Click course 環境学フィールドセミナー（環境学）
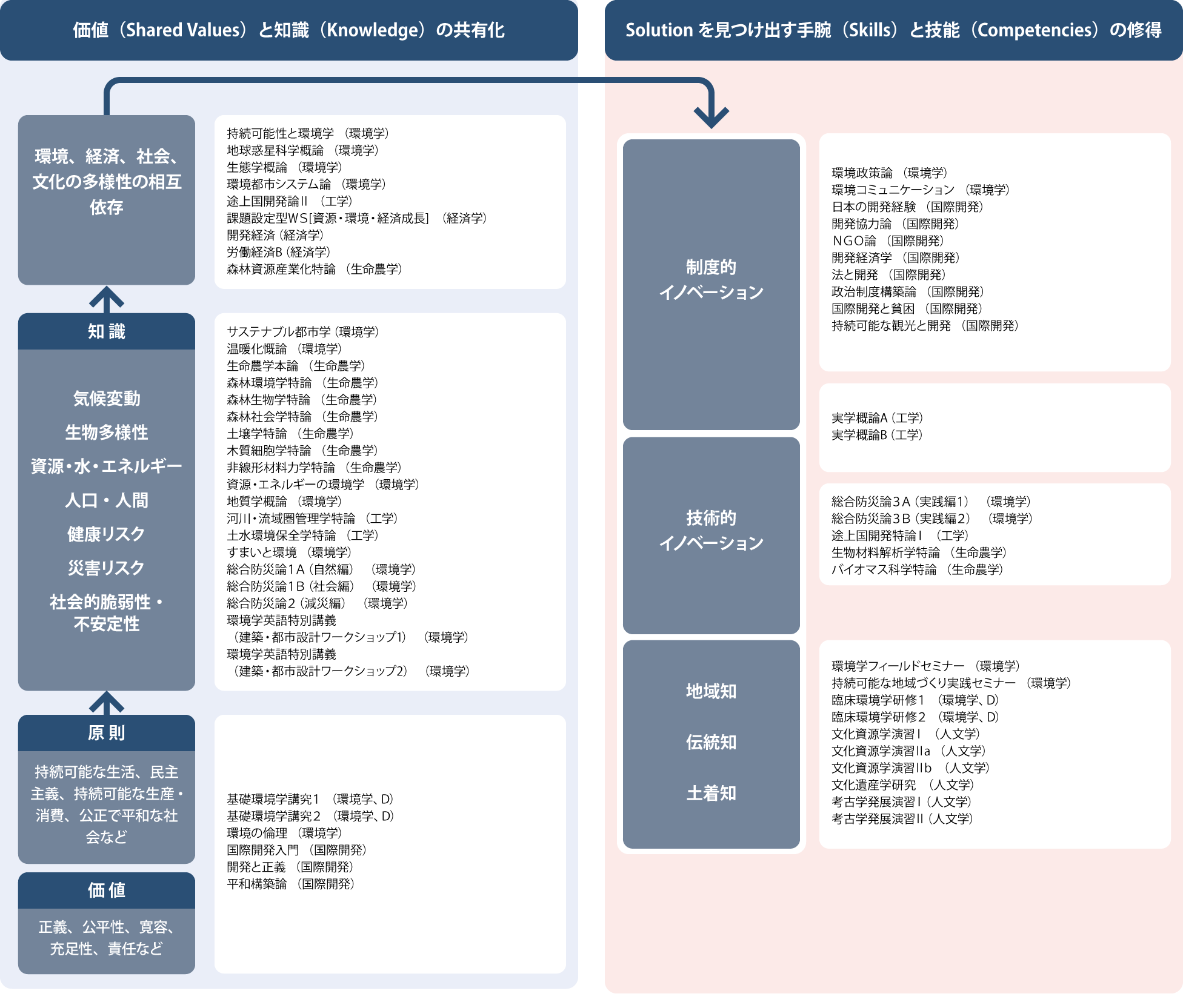This screenshot has height=1008, width=1183. click(x=926, y=666)
